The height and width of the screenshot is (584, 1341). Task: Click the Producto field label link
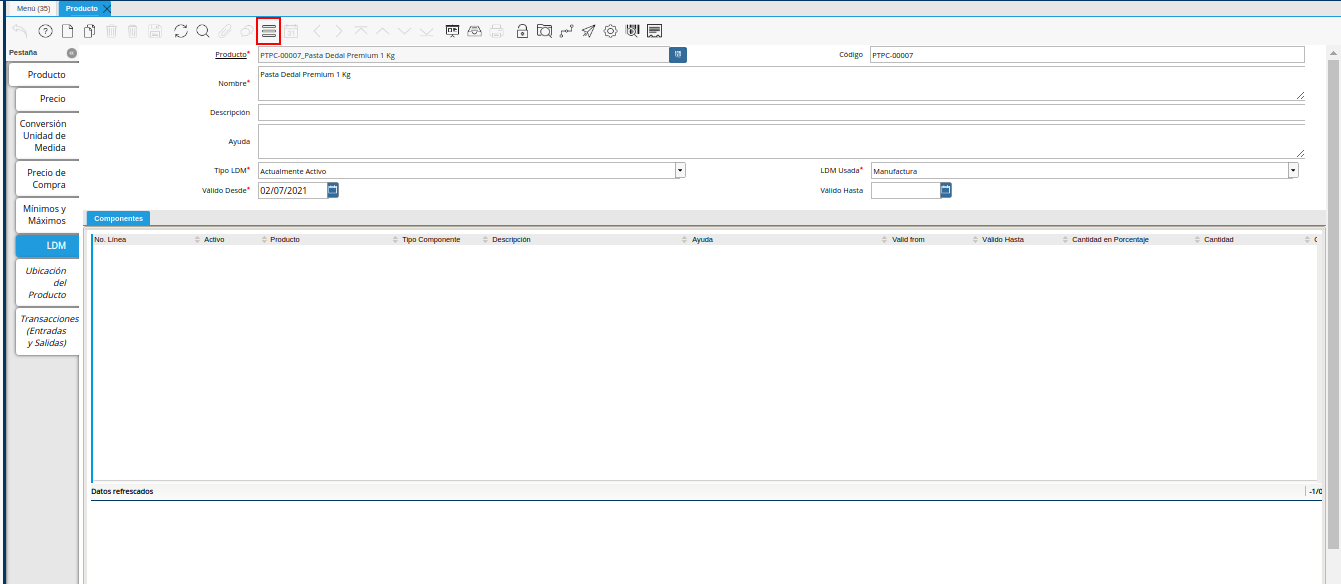click(231, 55)
